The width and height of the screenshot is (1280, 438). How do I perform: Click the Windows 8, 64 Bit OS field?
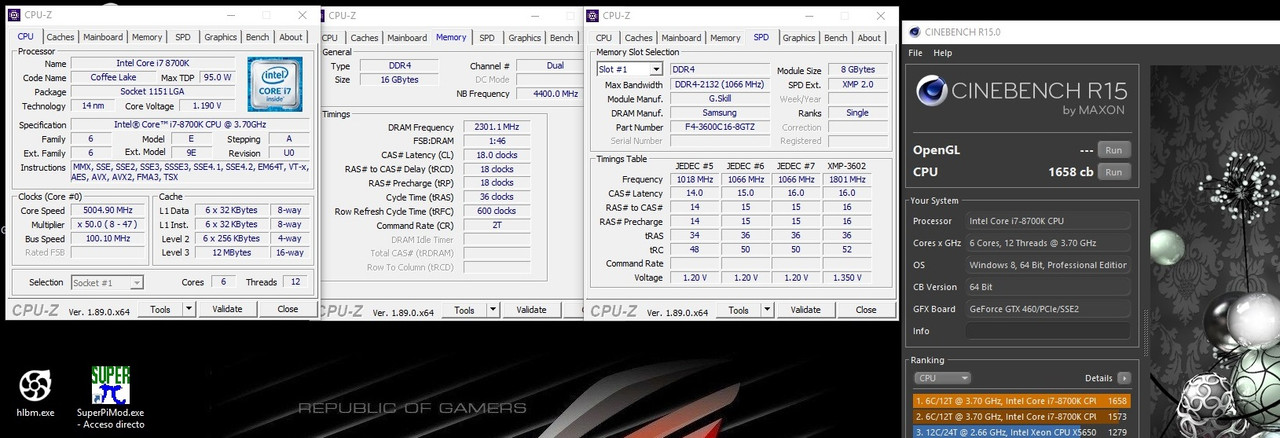tap(1048, 265)
